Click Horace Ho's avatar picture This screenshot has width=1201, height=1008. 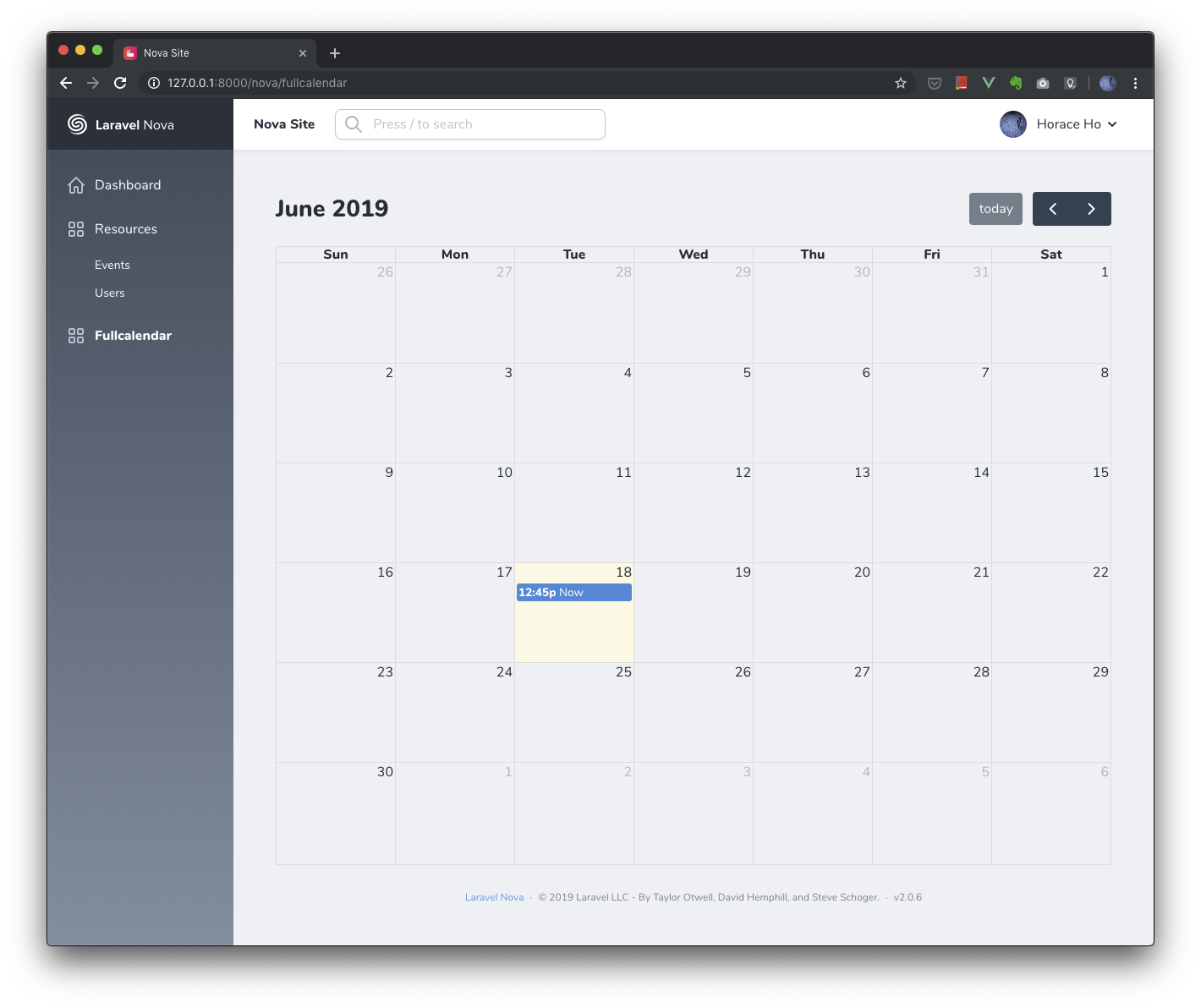[1013, 124]
